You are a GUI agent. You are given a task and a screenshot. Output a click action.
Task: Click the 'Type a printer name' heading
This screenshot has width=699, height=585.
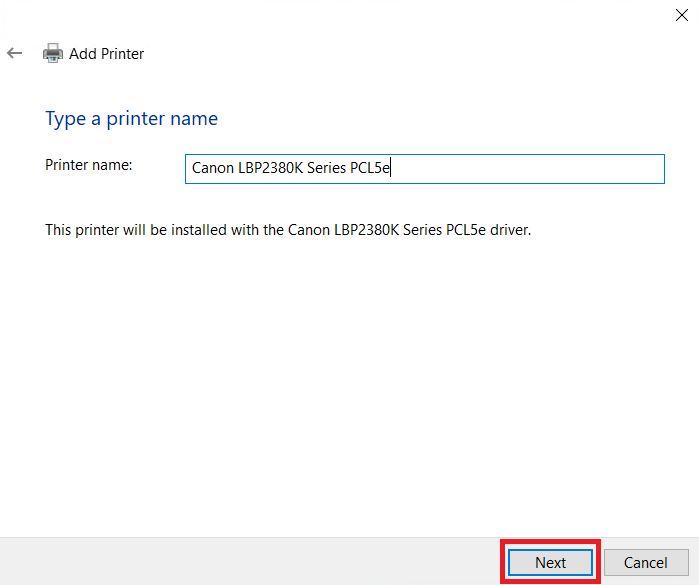click(x=132, y=119)
